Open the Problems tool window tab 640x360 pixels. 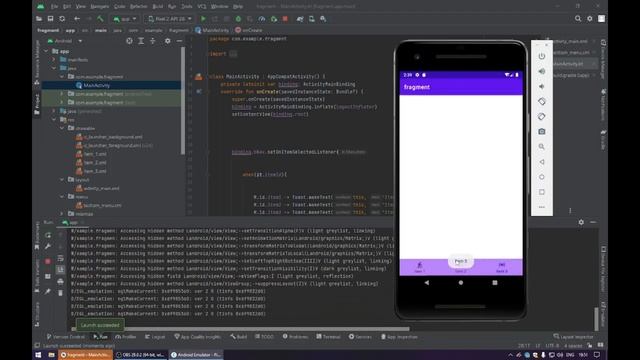295,337
